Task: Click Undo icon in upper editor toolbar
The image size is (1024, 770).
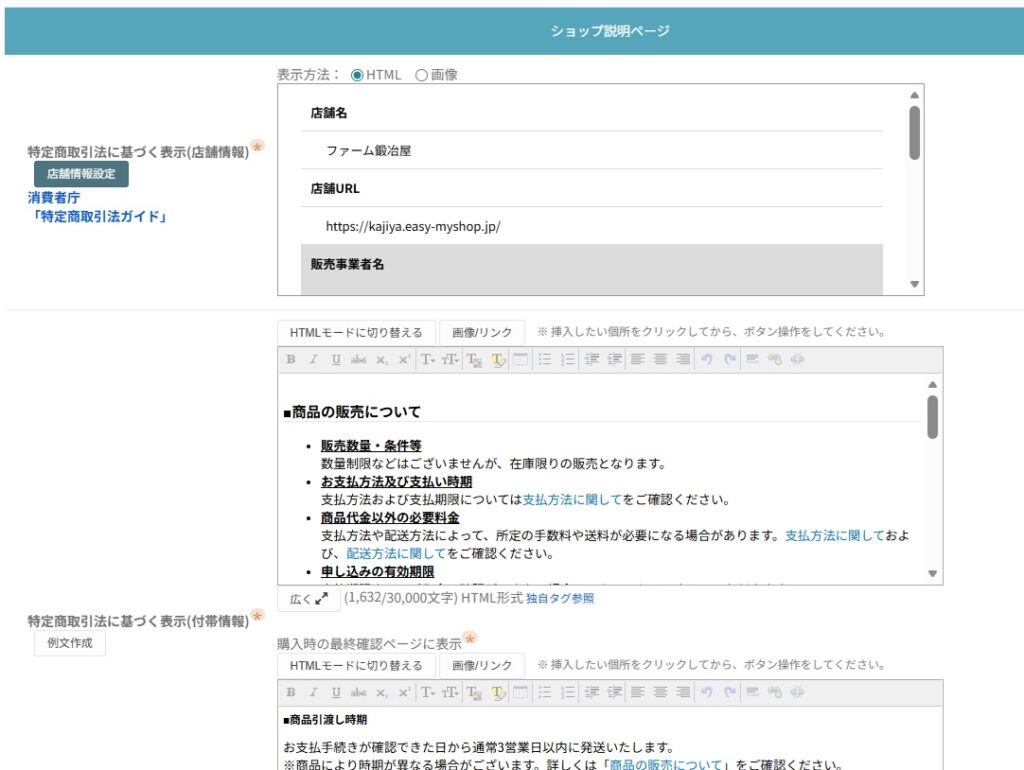Action: click(707, 360)
